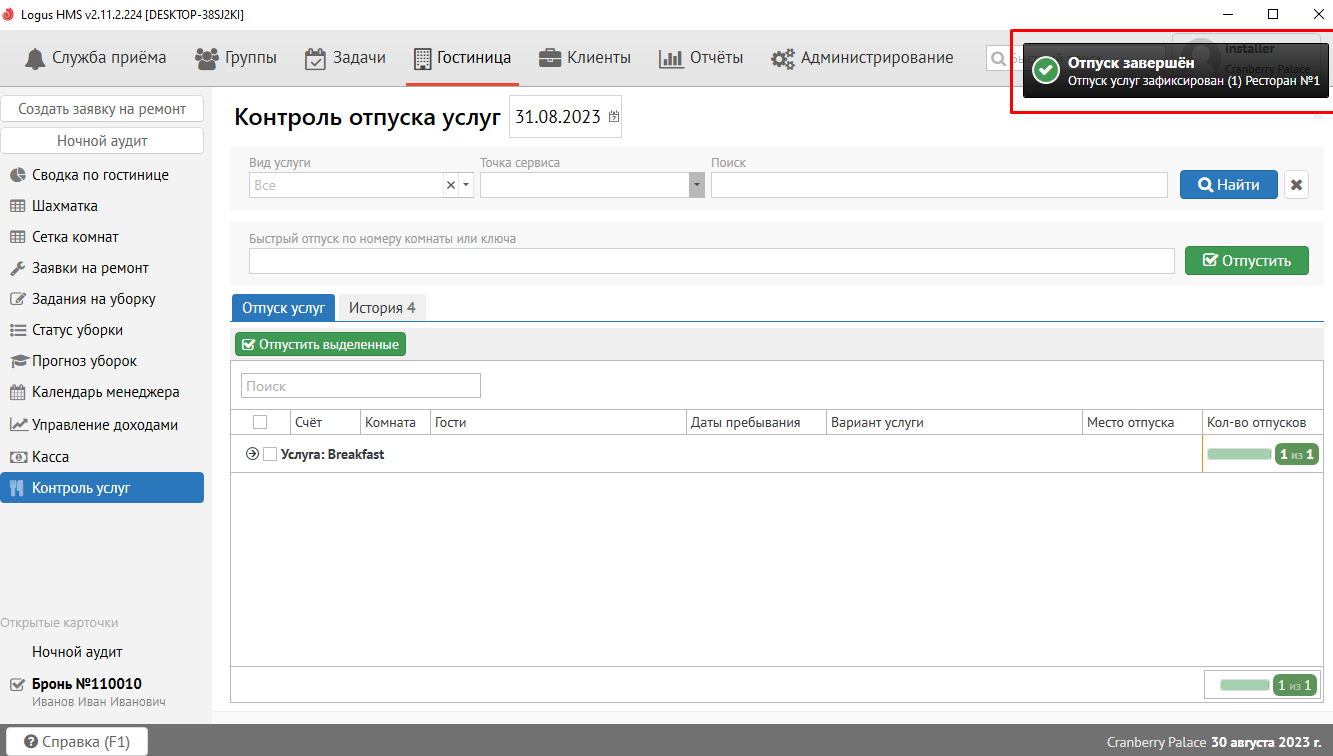
Task: Open the Администрирование menu
Action: 862,58
